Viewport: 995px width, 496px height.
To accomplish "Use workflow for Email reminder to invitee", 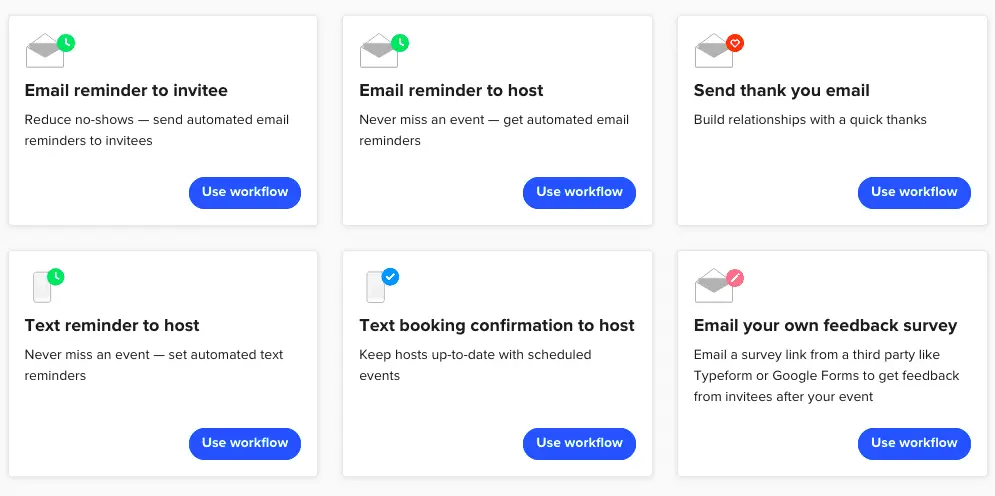I will click(245, 192).
